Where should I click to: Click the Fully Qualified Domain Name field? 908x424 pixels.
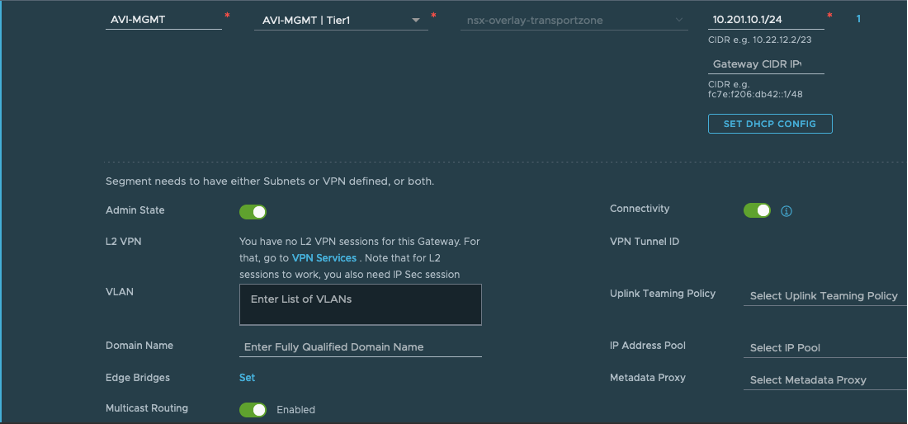pyautogui.click(x=360, y=347)
